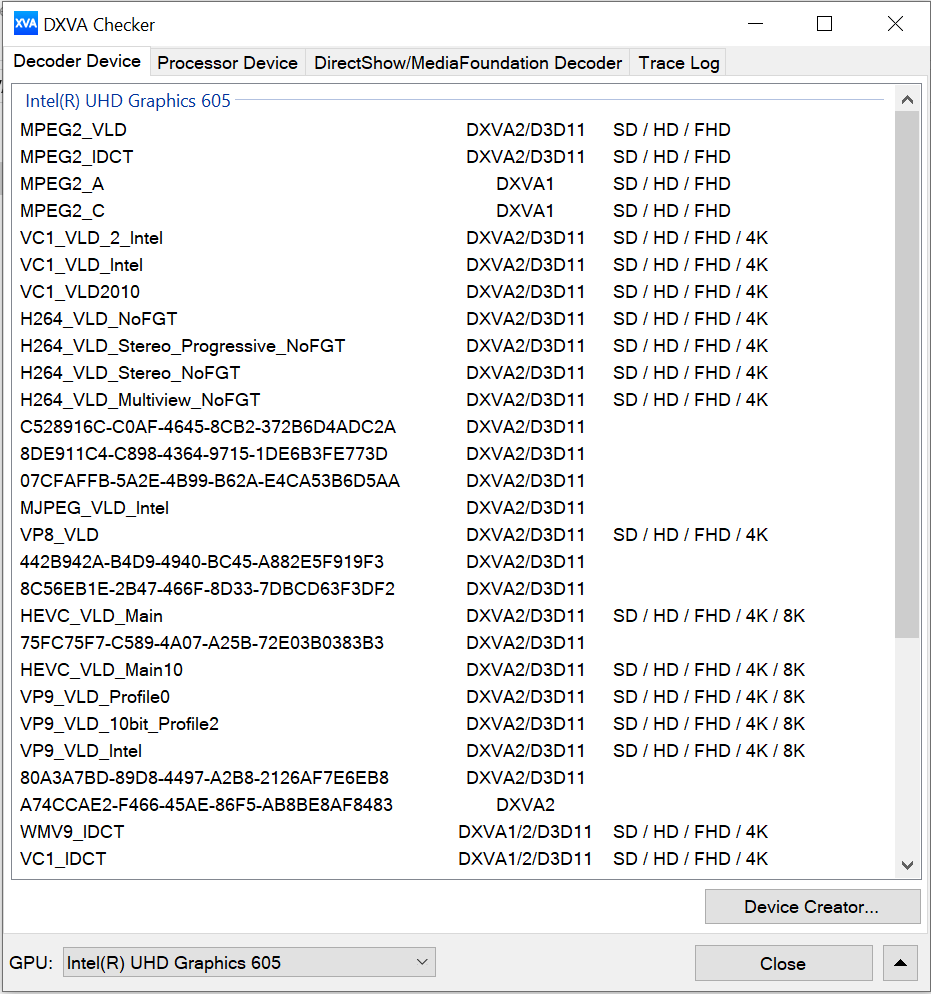The width and height of the screenshot is (931, 994).
Task: Switch to the Processor Device tab
Action: [227, 63]
